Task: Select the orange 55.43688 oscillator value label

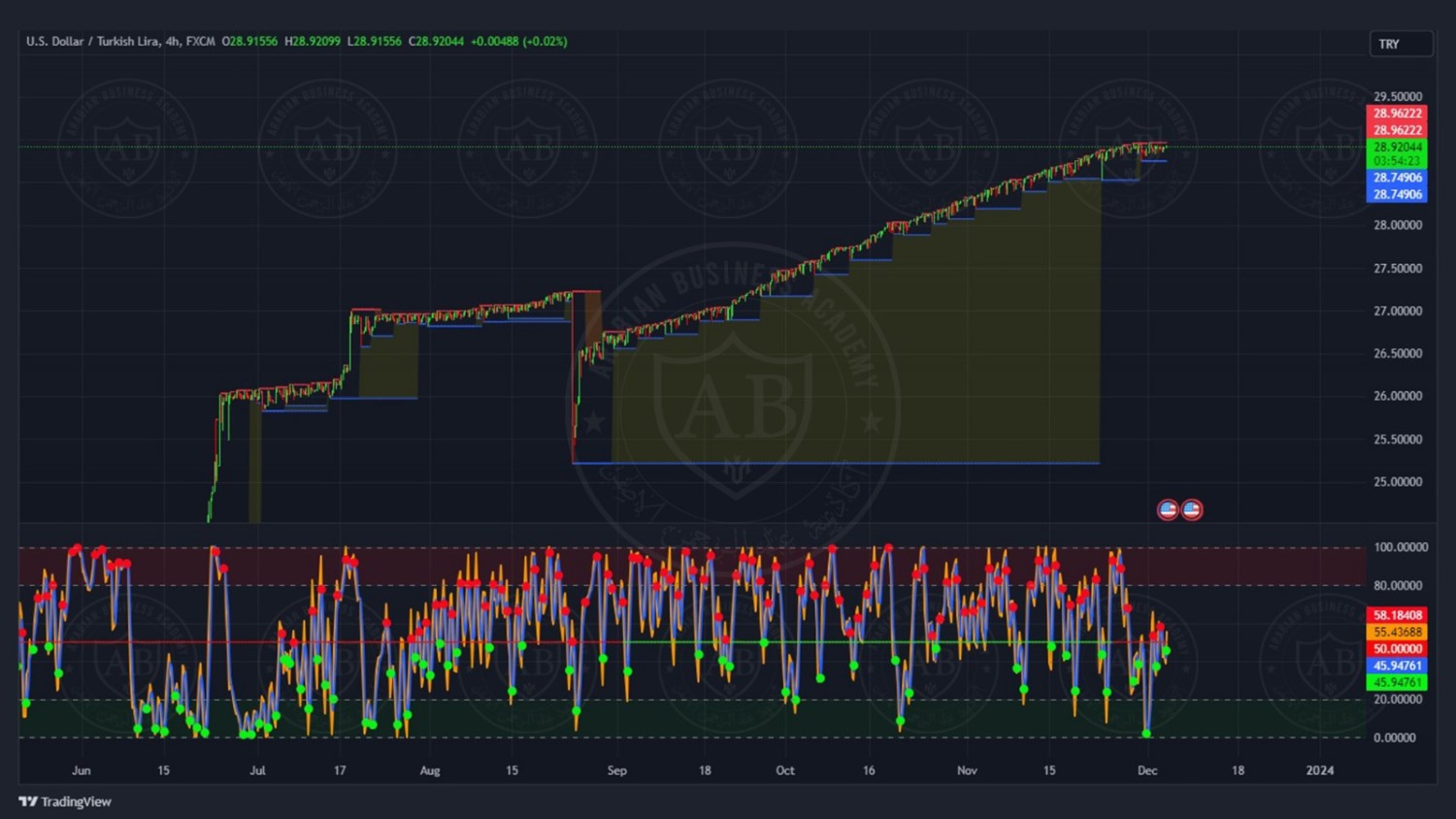Action: [1397, 632]
